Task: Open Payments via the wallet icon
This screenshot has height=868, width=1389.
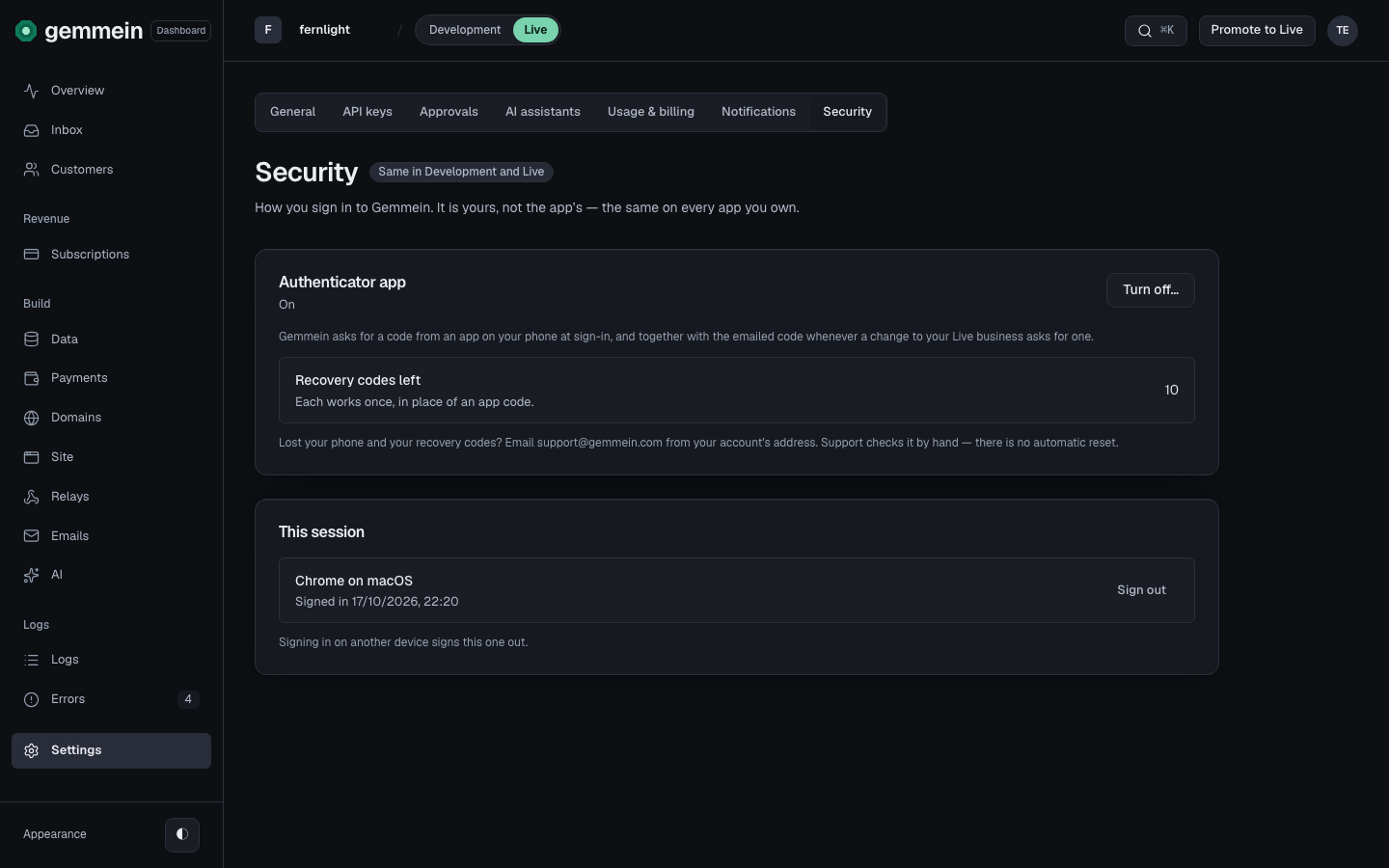Action: click(x=32, y=378)
